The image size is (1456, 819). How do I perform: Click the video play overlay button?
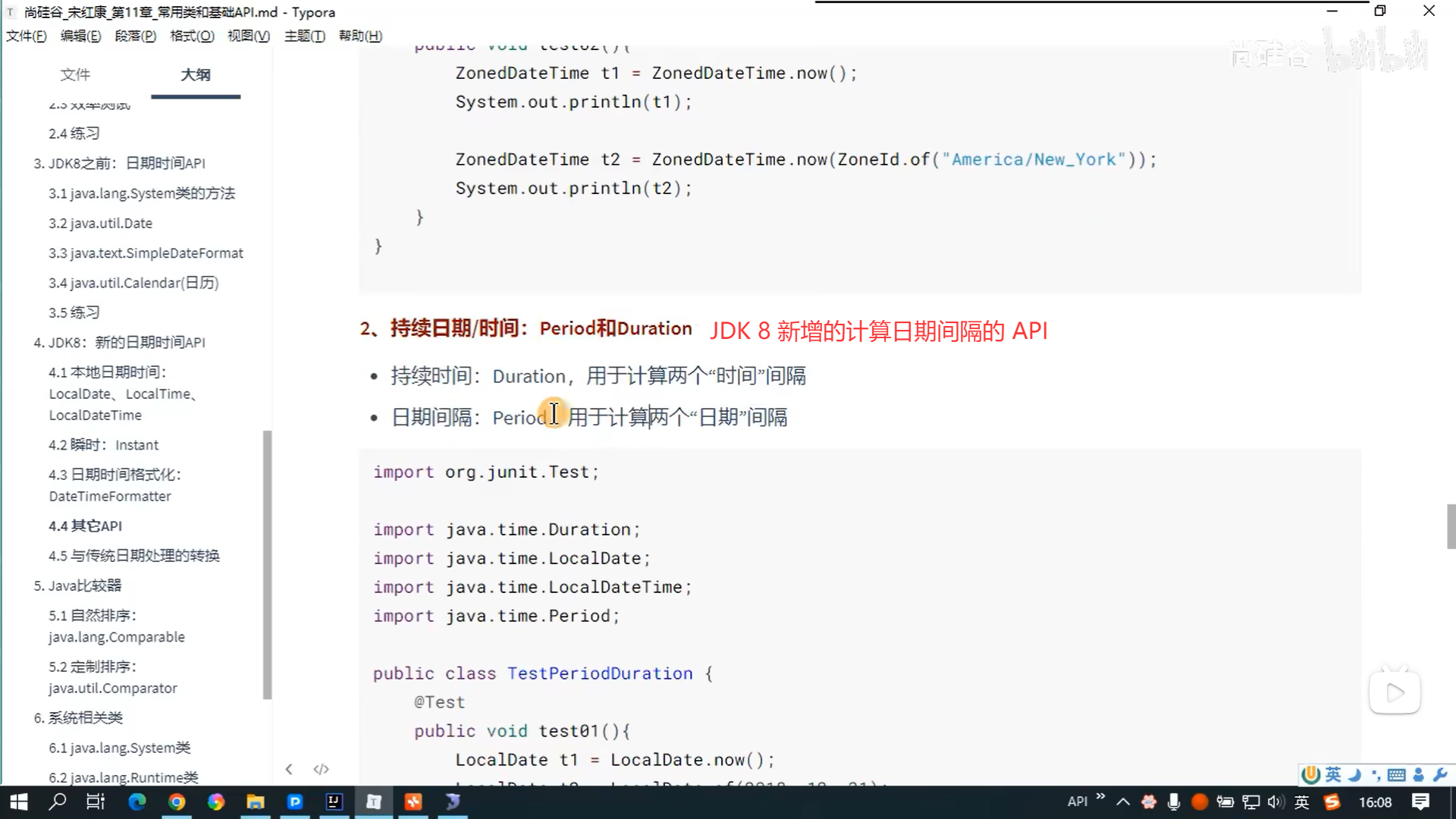(1395, 692)
